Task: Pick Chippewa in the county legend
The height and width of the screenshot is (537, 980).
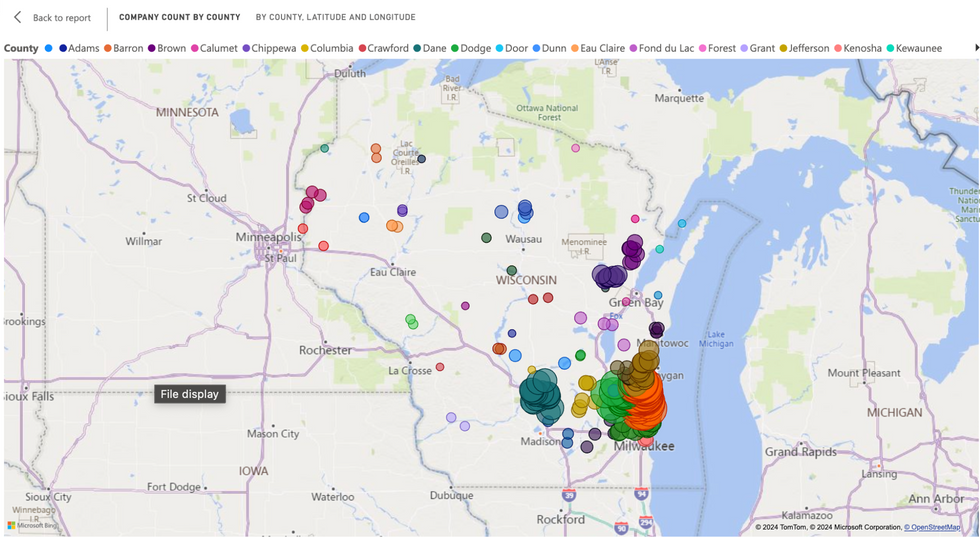Action: point(269,48)
